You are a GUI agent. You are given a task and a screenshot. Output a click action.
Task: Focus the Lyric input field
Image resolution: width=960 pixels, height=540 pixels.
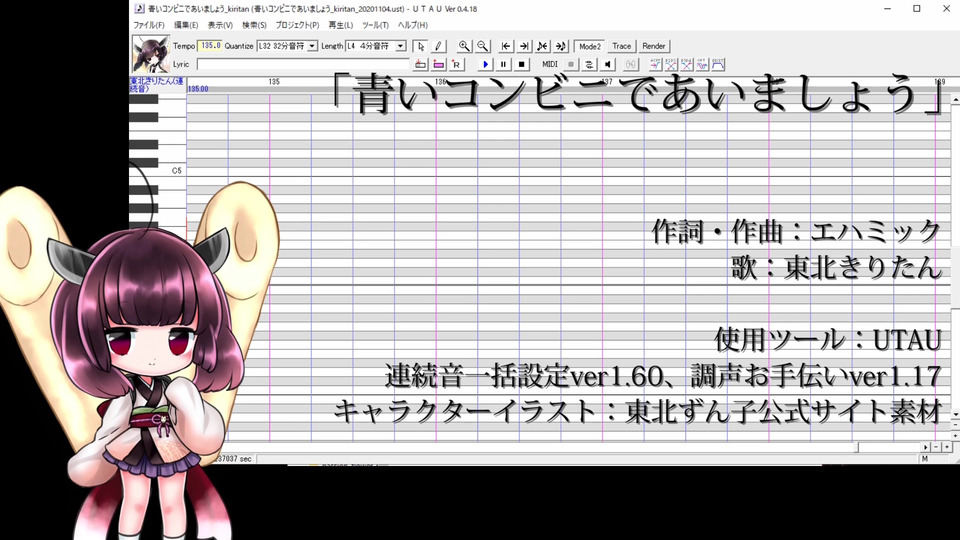(302, 64)
